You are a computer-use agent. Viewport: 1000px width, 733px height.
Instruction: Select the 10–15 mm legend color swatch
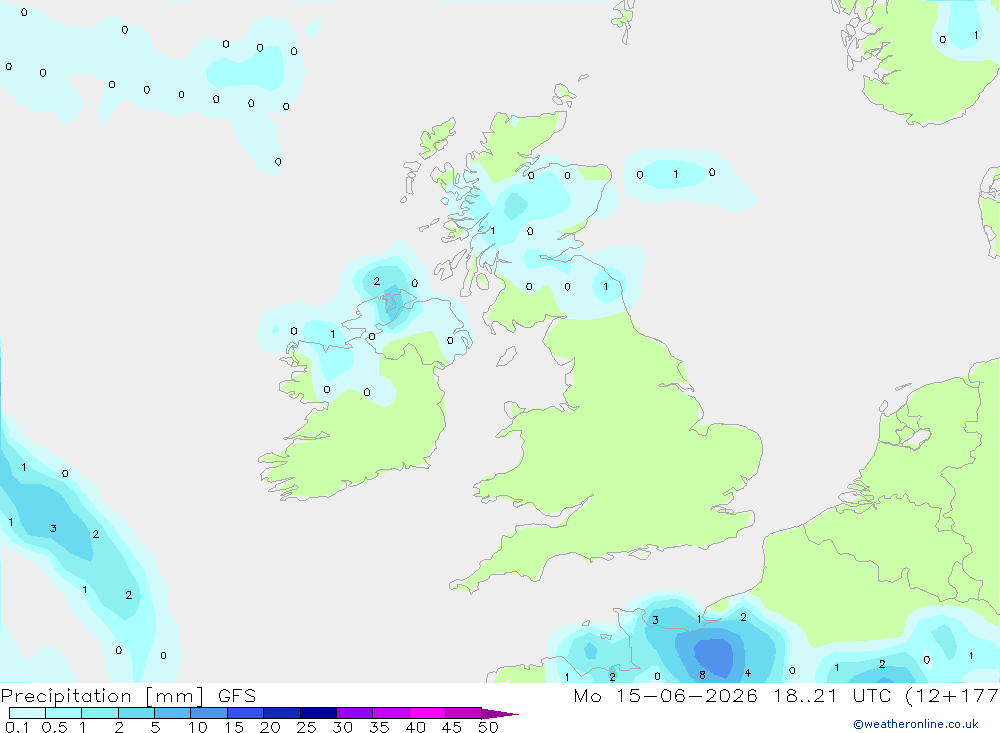(x=209, y=713)
